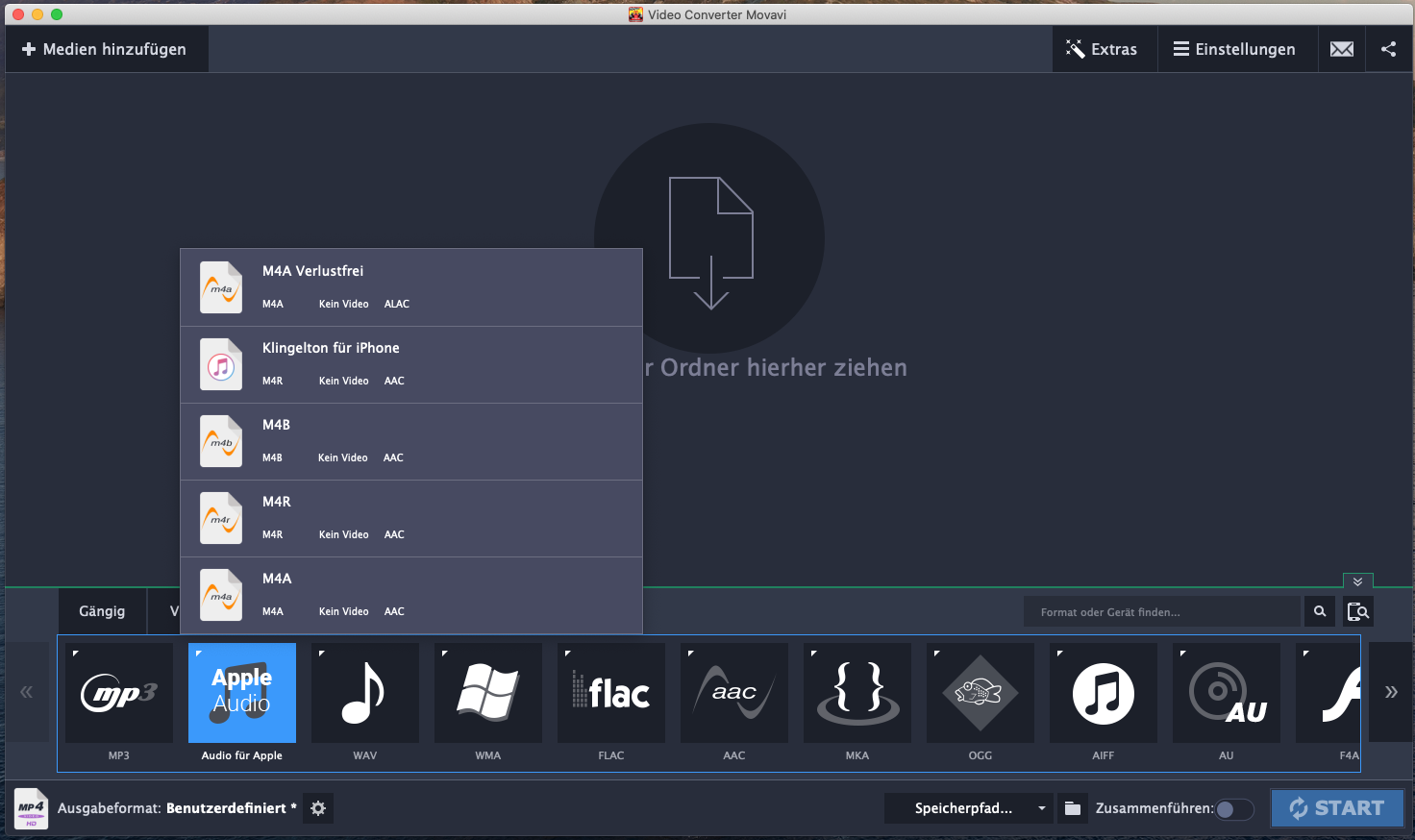
Task: Open output format gear settings
Action: (318, 808)
